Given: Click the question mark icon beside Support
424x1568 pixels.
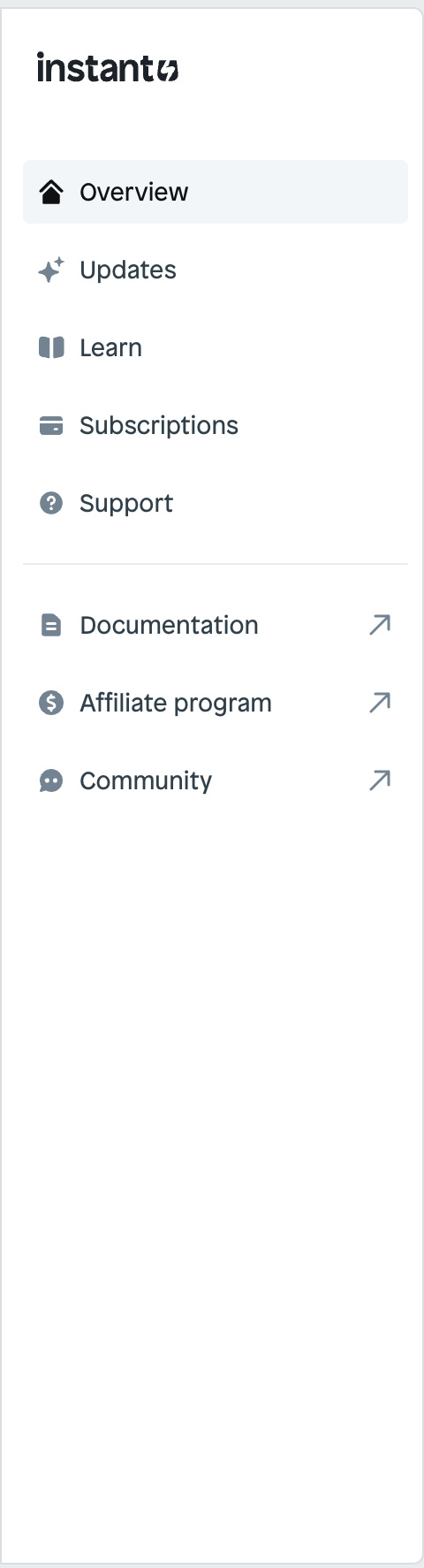Looking at the screenshot, I should 51,503.
